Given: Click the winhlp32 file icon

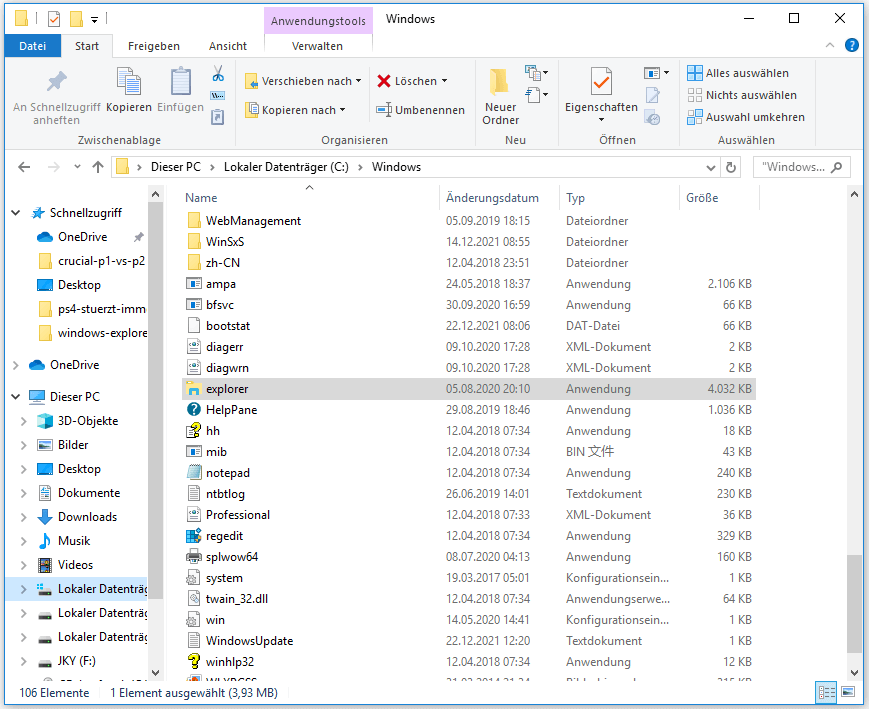Looking at the screenshot, I should click(193, 661).
